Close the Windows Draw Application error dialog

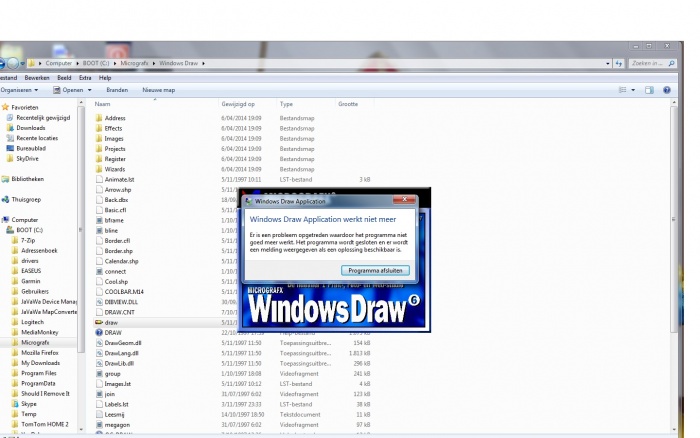click(x=404, y=200)
